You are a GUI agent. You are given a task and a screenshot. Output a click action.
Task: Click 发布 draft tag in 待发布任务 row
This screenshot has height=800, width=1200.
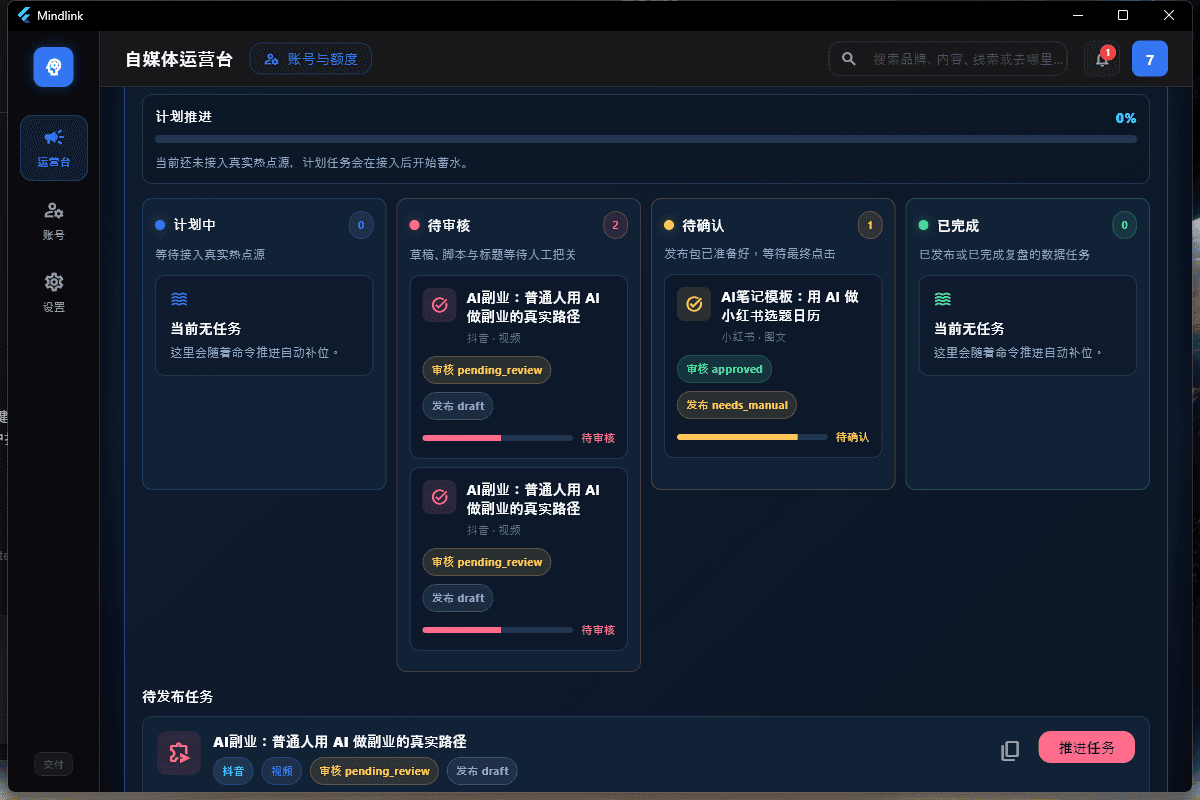[482, 771]
